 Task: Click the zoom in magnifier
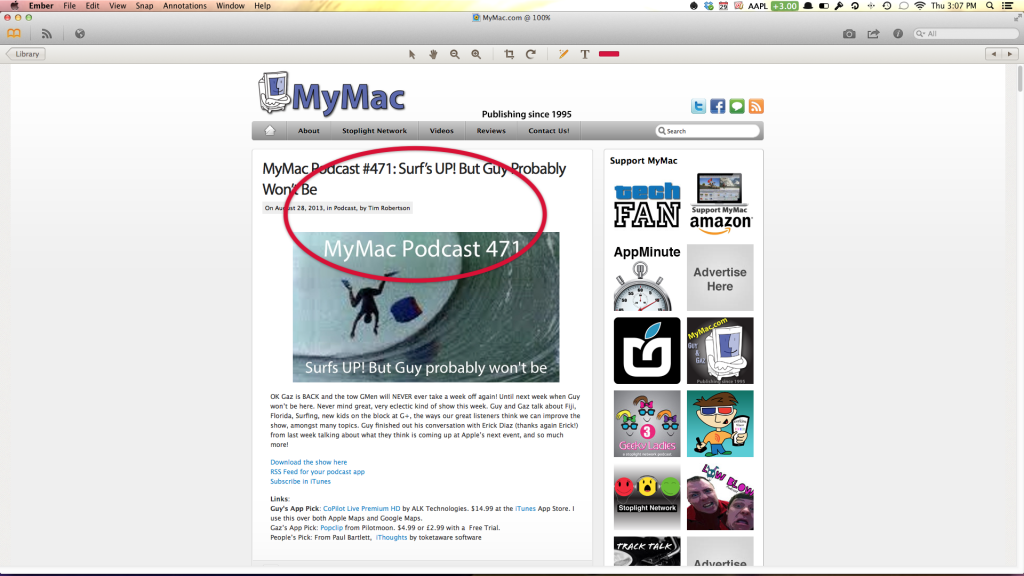click(x=476, y=54)
